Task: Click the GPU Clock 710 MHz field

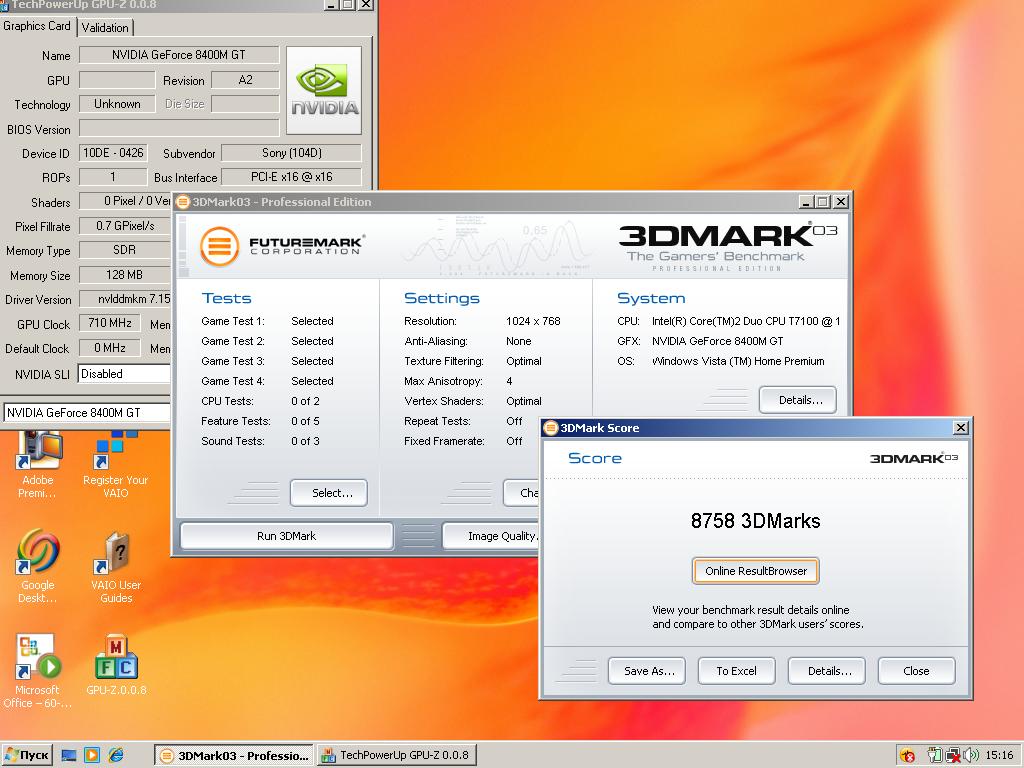Action: [110, 323]
